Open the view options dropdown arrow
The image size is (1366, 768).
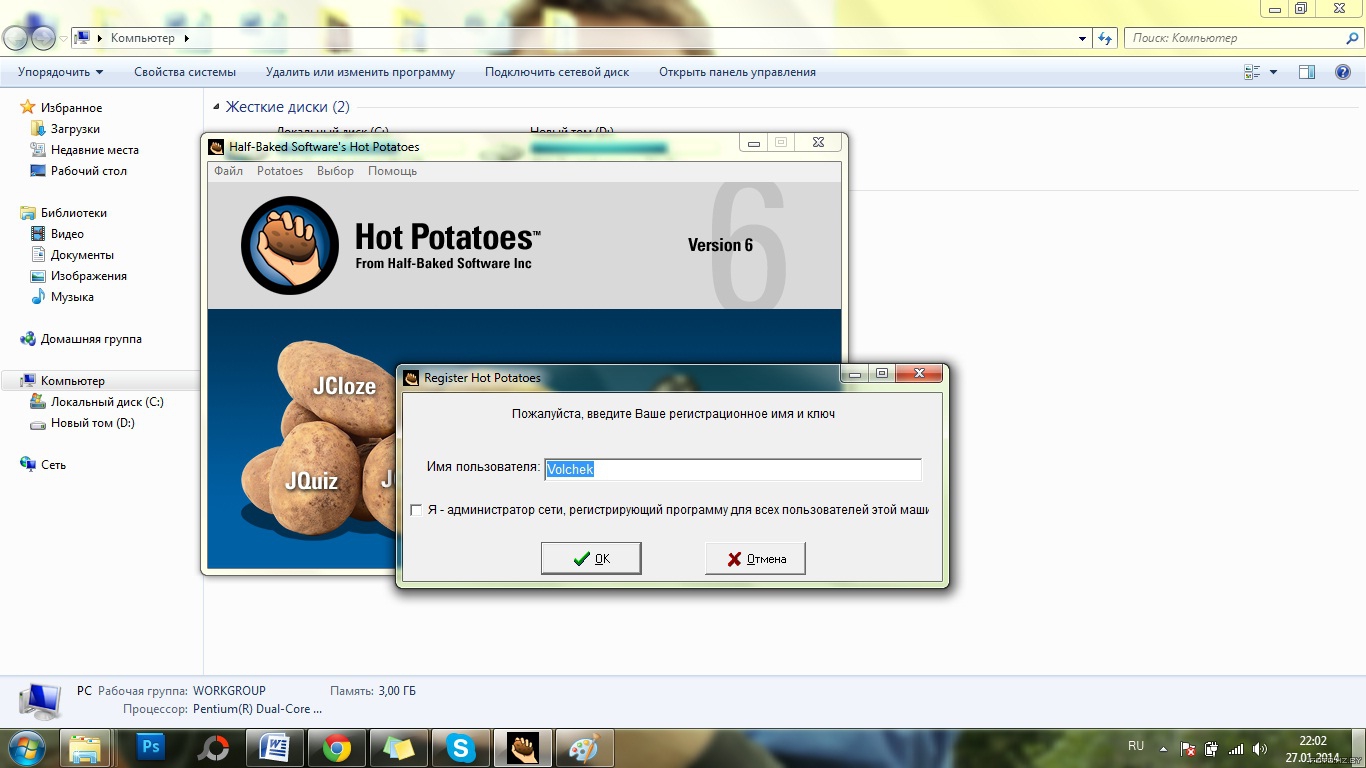[x=1273, y=72]
